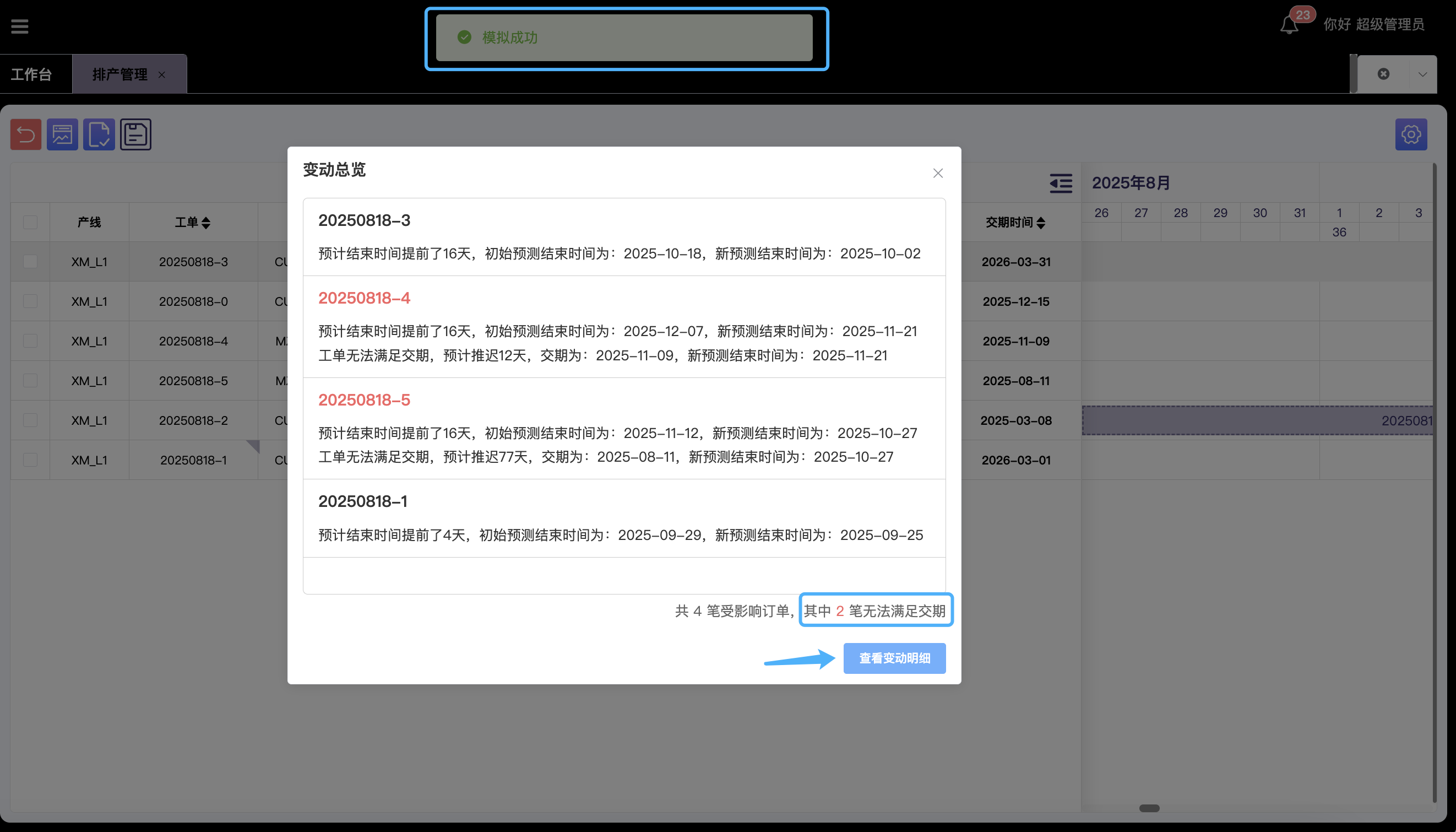Expand the tab options chevron dropdown
Image resolution: width=1456 pixels, height=832 pixels.
click(x=1422, y=74)
